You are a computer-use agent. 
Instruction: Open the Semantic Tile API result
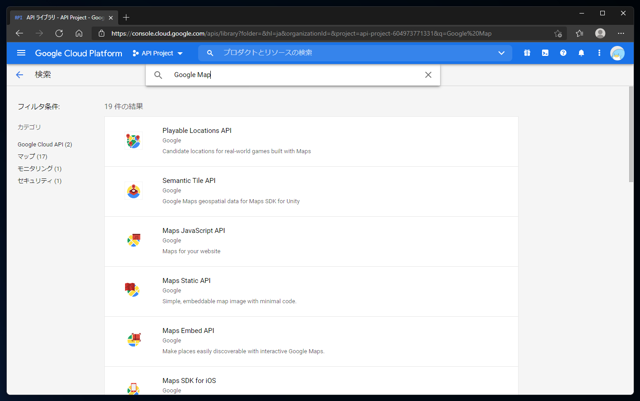click(311, 192)
